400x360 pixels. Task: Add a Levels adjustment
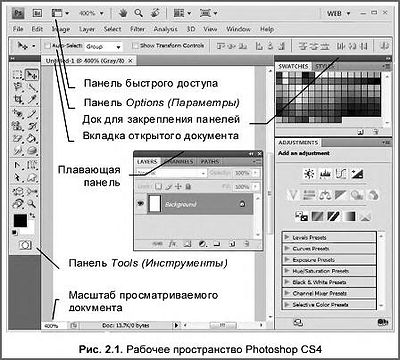325,174
